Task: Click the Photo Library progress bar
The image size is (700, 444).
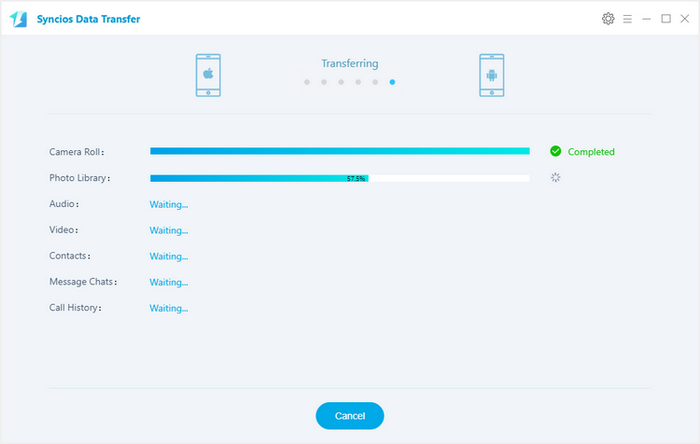Action: pyautogui.click(x=339, y=178)
